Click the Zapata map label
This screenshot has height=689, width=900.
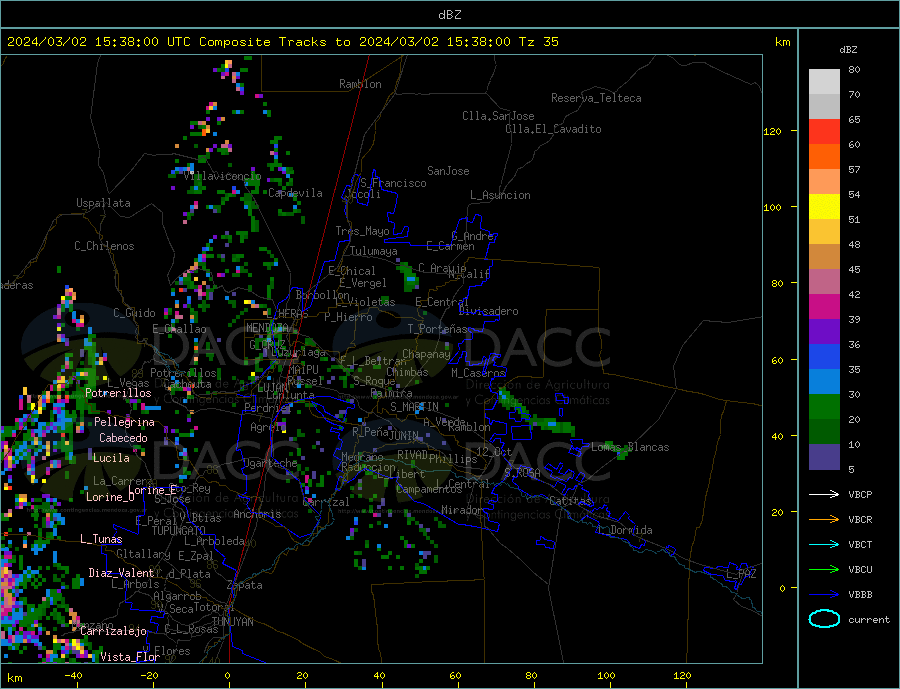(245, 585)
